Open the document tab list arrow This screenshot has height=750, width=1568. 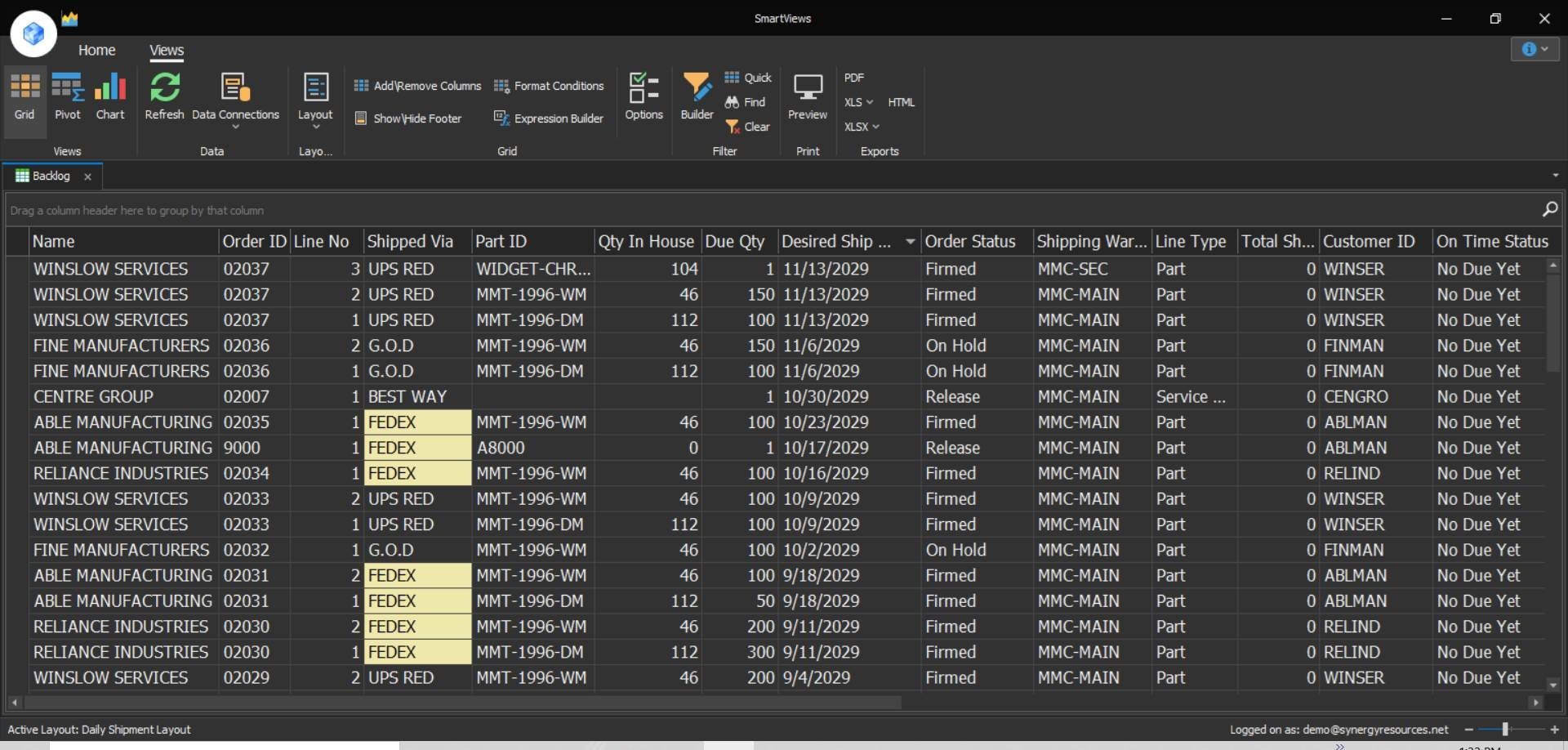(x=1555, y=176)
